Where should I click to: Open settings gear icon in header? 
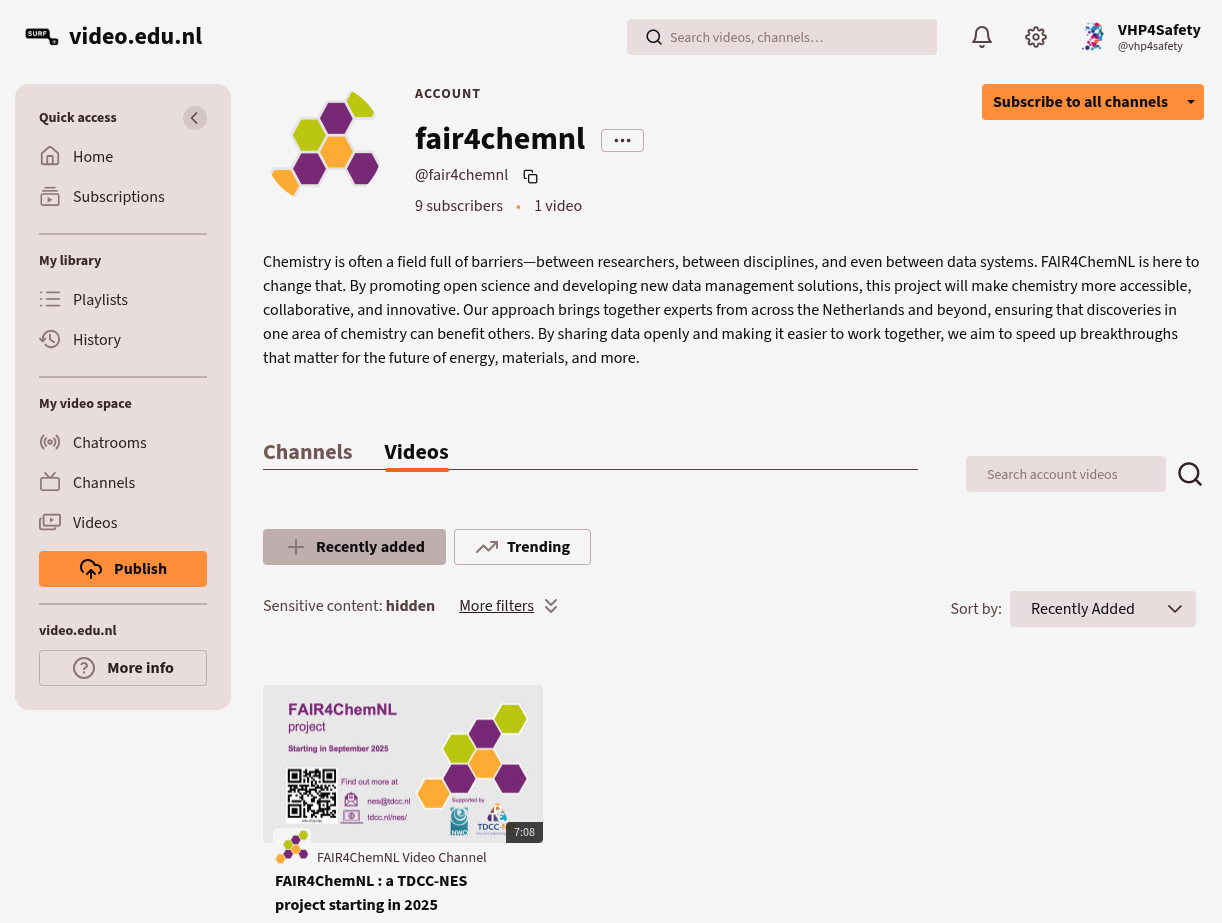[x=1036, y=37]
